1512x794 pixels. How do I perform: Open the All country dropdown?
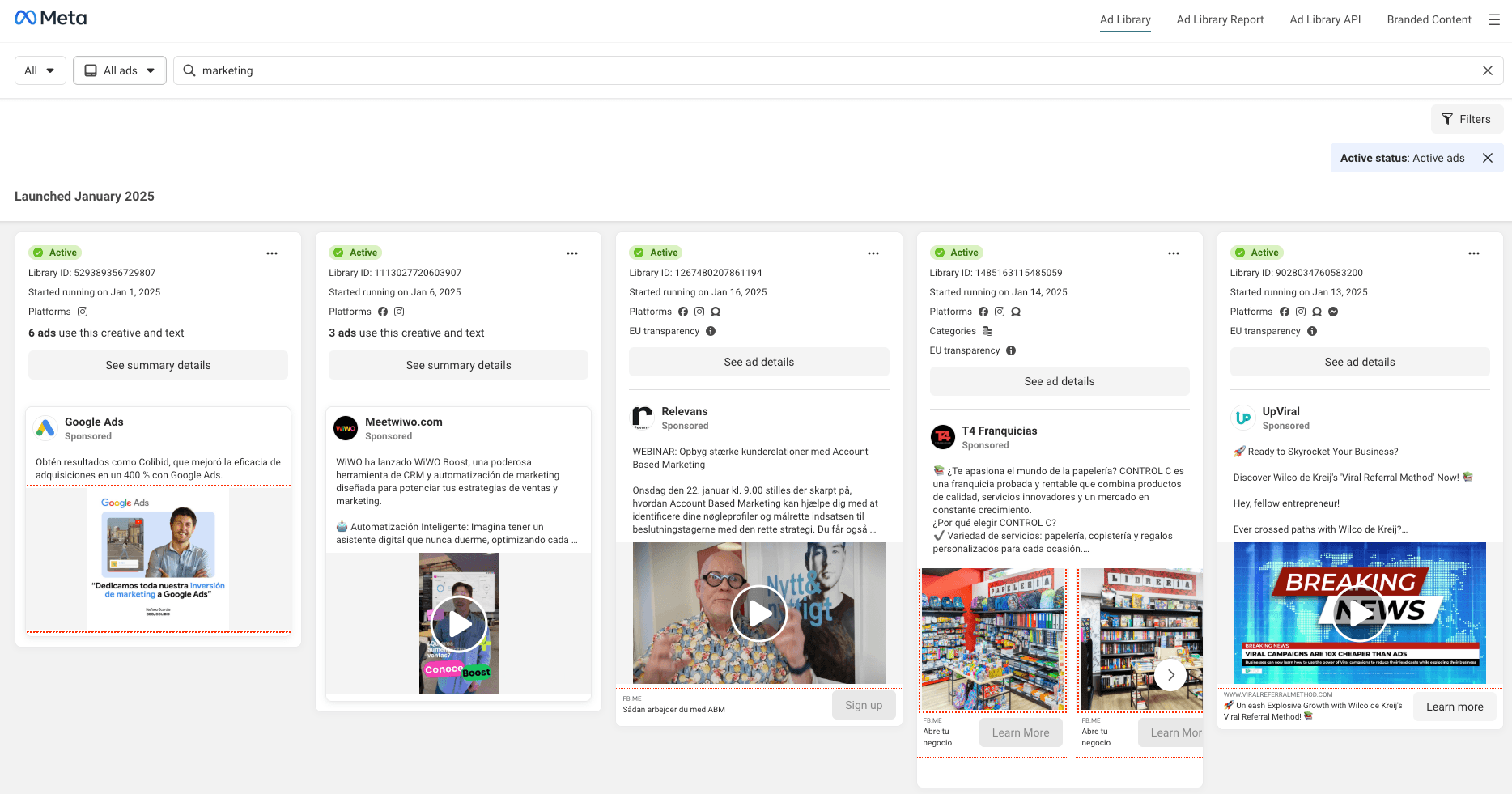click(x=40, y=70)
